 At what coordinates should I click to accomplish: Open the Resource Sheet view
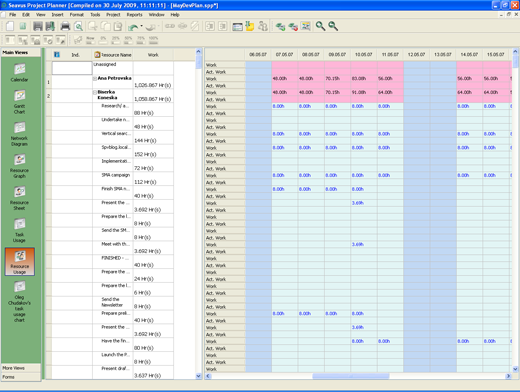tap(19, 198)
